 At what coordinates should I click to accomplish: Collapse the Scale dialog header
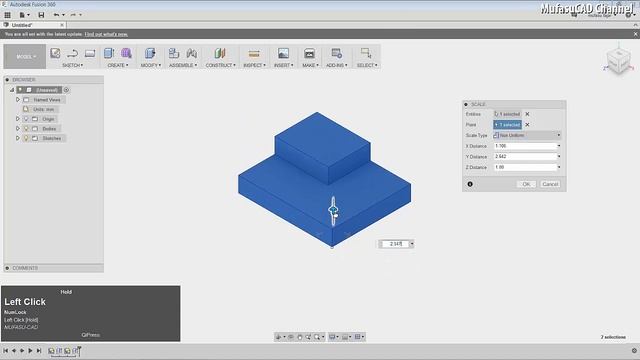(x=466, y=104)
